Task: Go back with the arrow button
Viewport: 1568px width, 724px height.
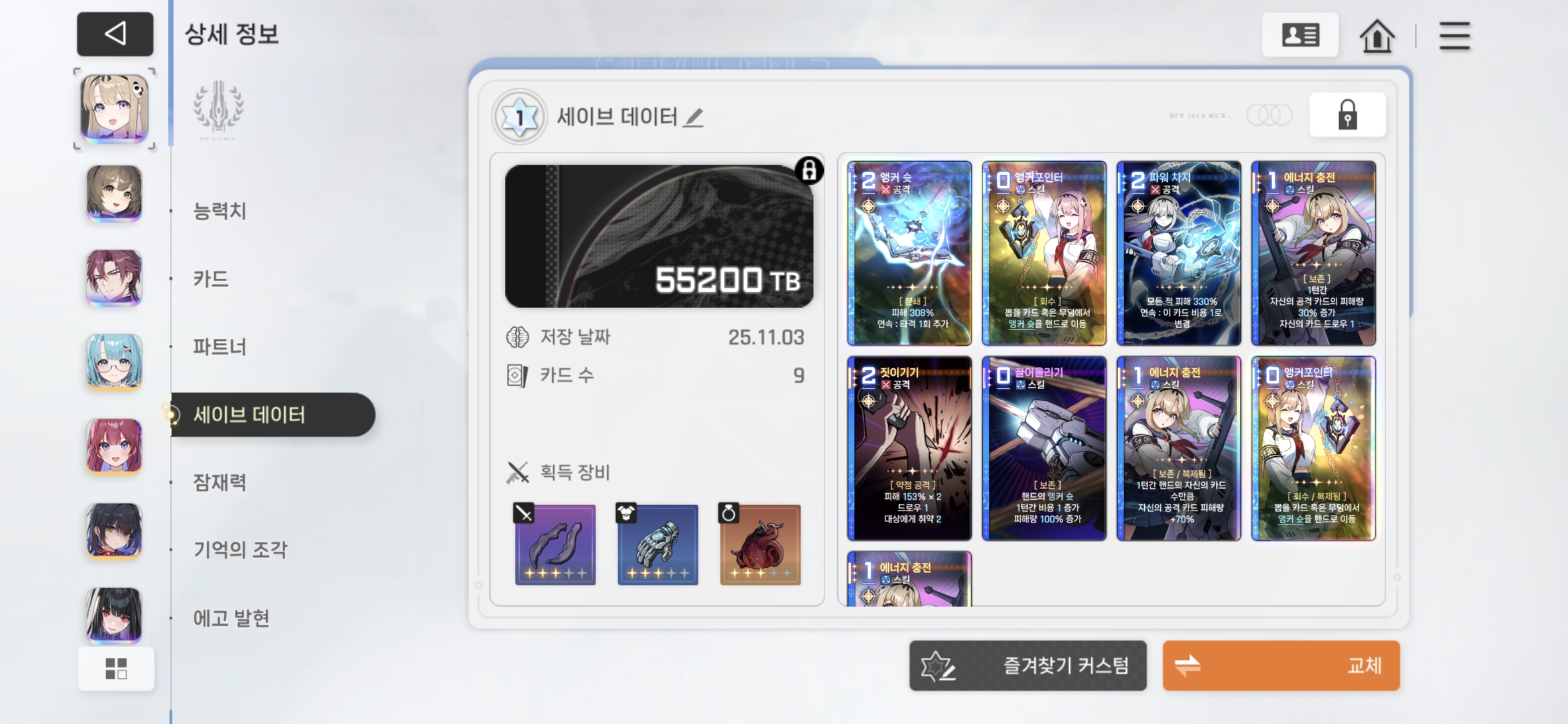Action: [x=115, y=34]
